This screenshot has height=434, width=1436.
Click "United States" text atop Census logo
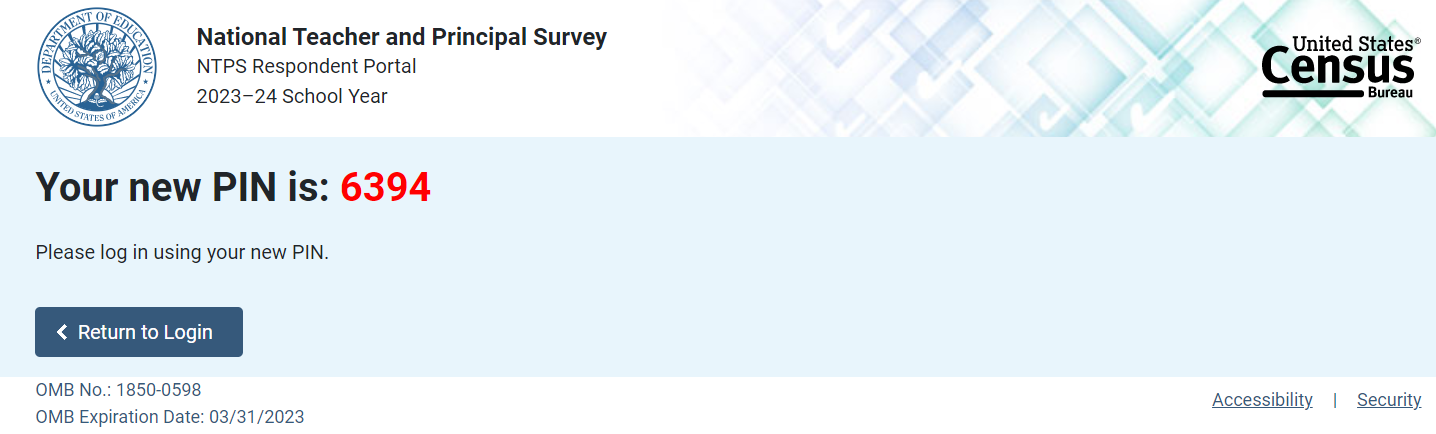click(1354, 44)
